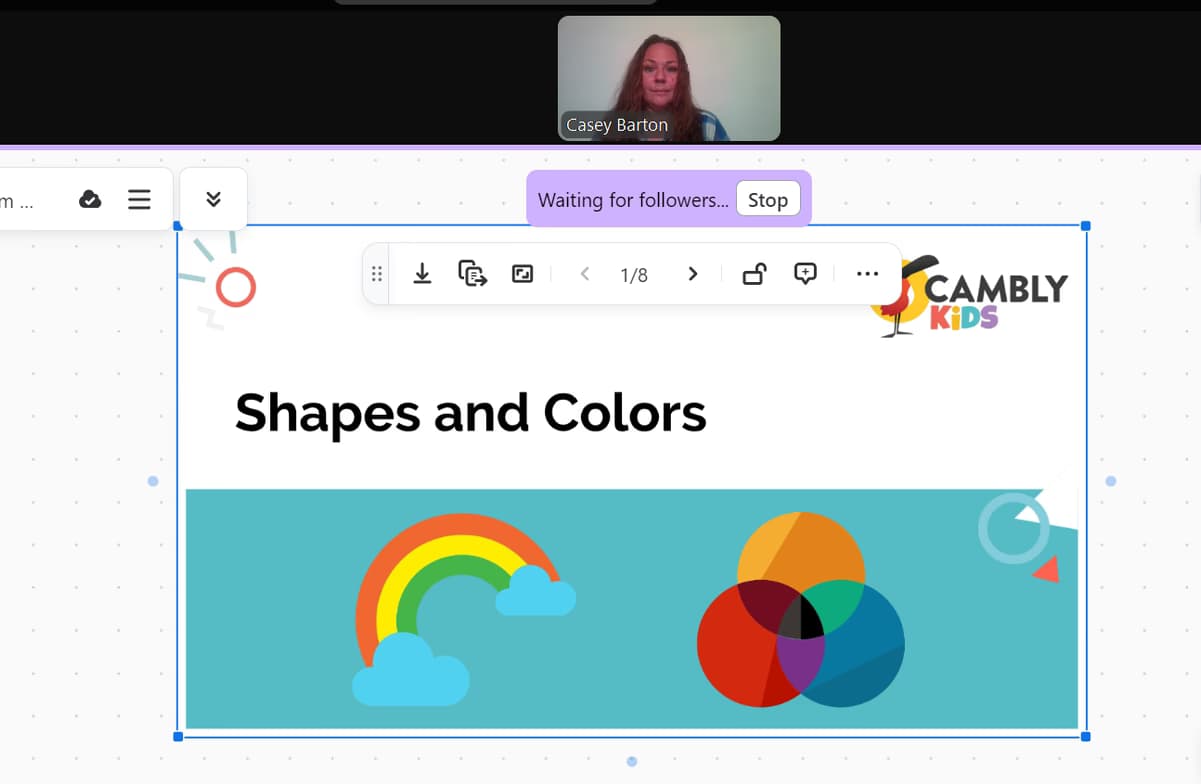Open the hamburger main menu
1201x784 pixels.
click(139, 200)
